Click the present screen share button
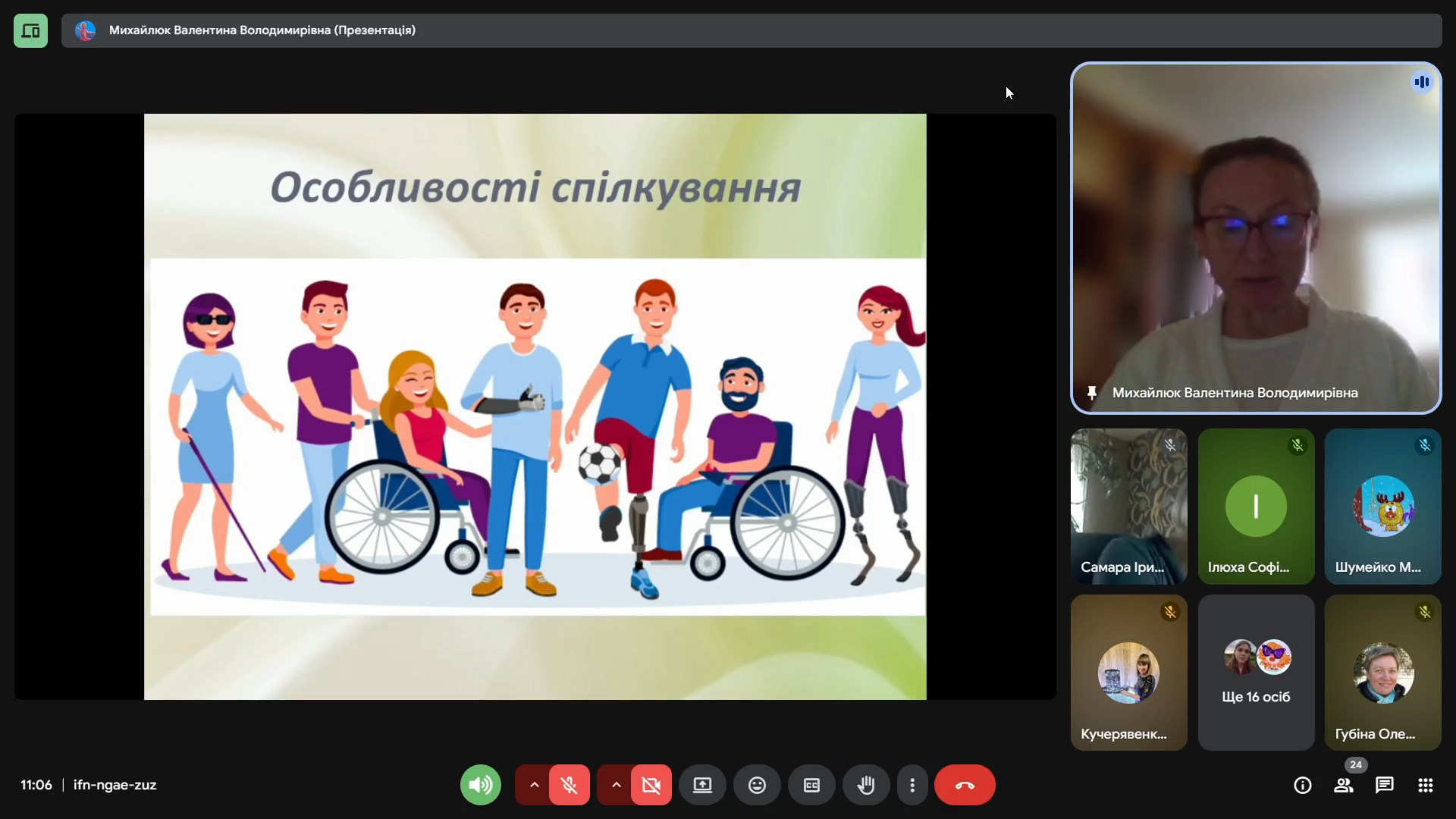Viewport: 1456px width, 819px height. [702, 786]
